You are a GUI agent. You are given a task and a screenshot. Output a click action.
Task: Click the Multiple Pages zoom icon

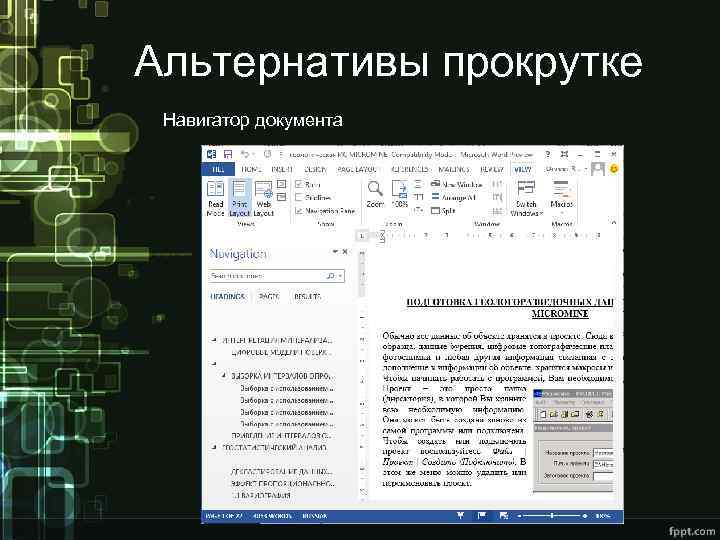pyautogui.click(x=418, y=197)
